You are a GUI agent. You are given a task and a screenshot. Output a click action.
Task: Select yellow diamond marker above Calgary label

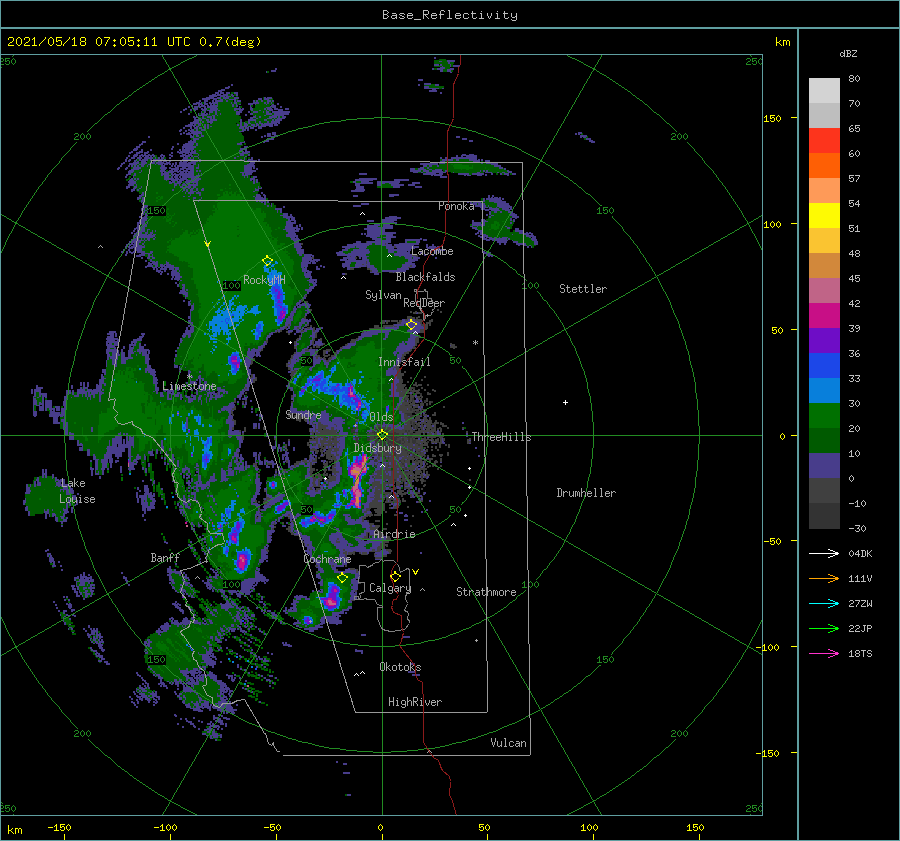(395, 576)
